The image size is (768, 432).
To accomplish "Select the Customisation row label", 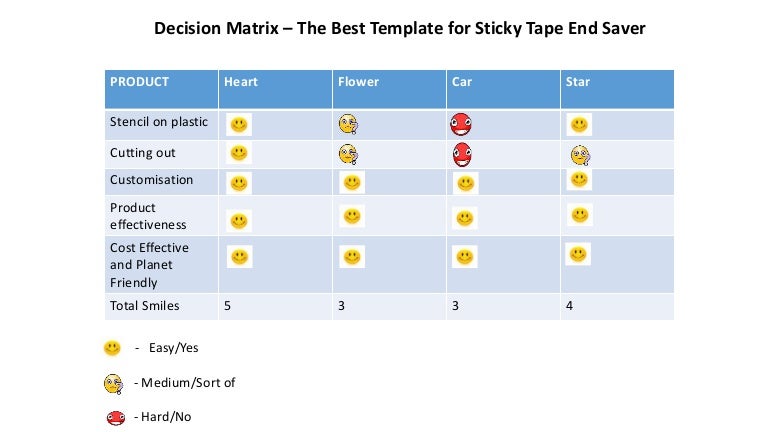I will [151, 180].
